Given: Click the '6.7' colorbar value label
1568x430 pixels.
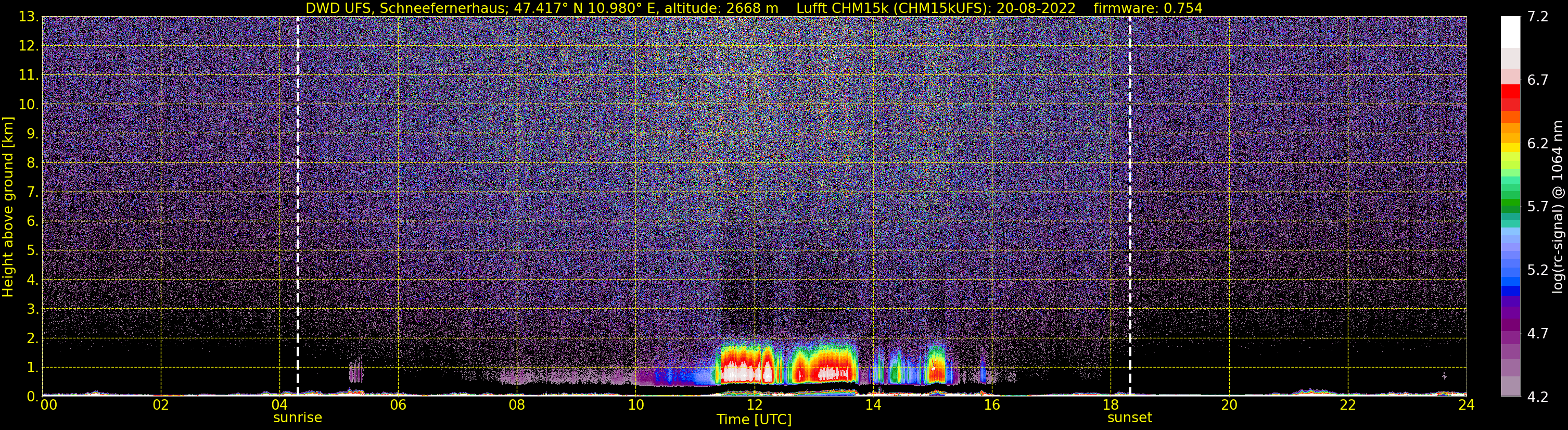Looking at the screenshot, I should pos(1538,80).
